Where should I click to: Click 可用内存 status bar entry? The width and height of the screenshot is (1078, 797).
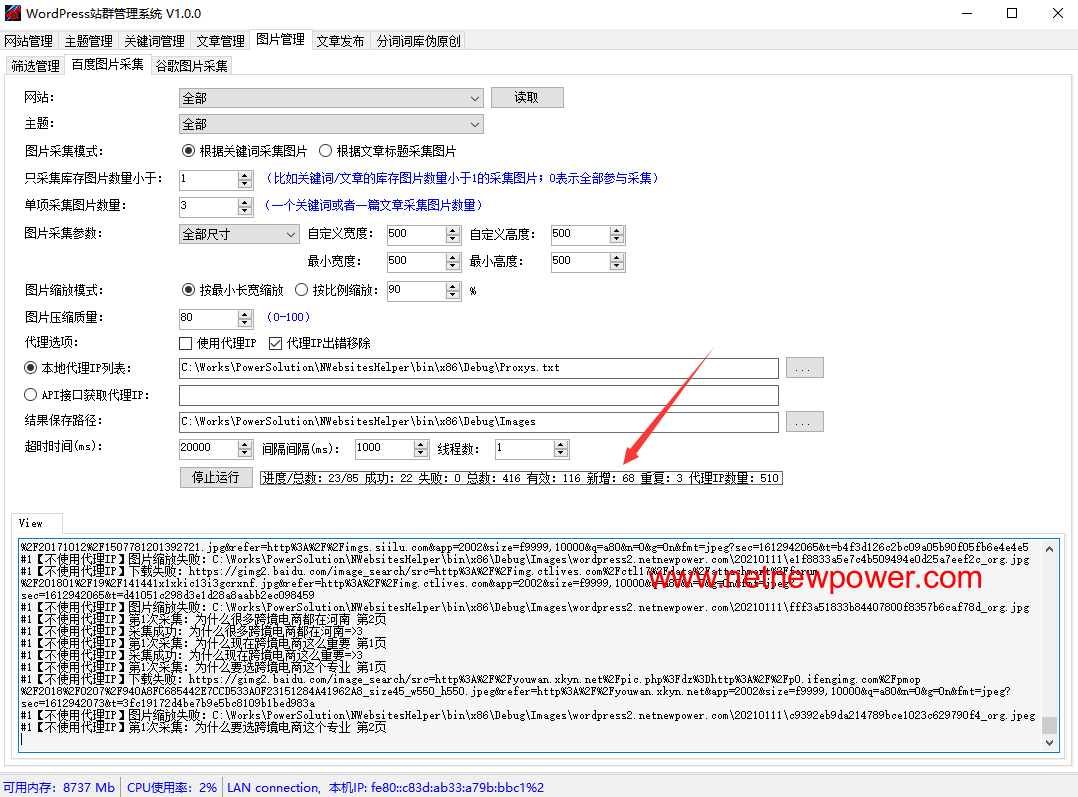pyautogui.click(x=59, y=787)
